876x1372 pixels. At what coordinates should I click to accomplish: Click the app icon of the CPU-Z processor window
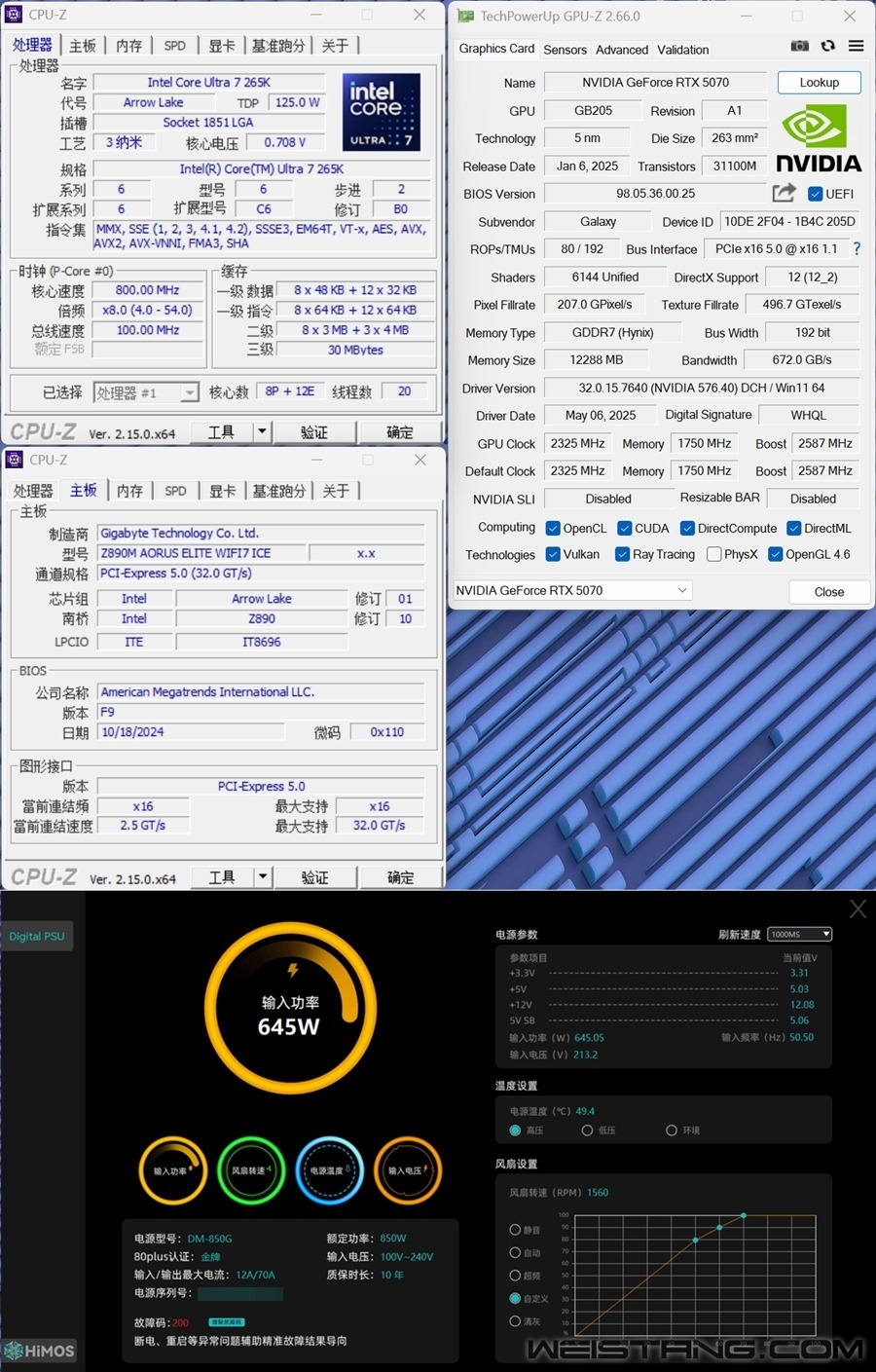click(x=15, y=15)
